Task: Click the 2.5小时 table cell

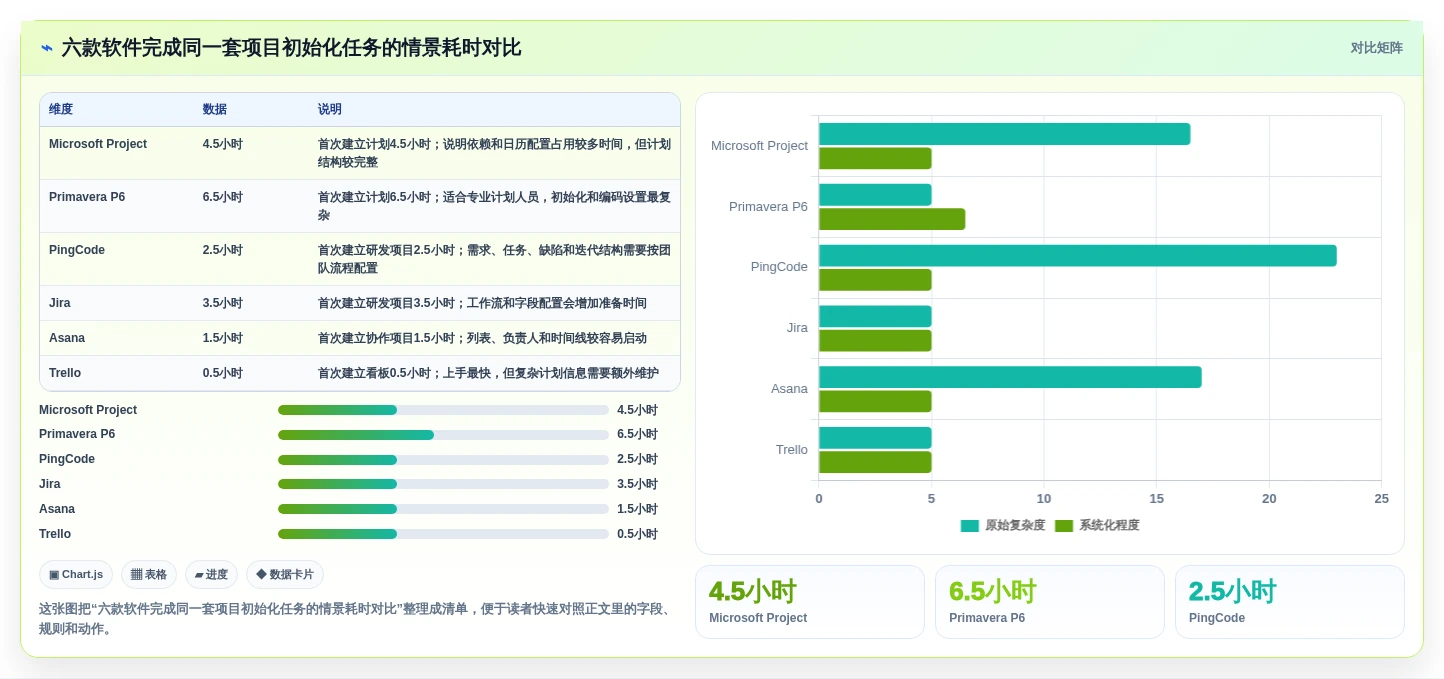Action: [223, 250]
